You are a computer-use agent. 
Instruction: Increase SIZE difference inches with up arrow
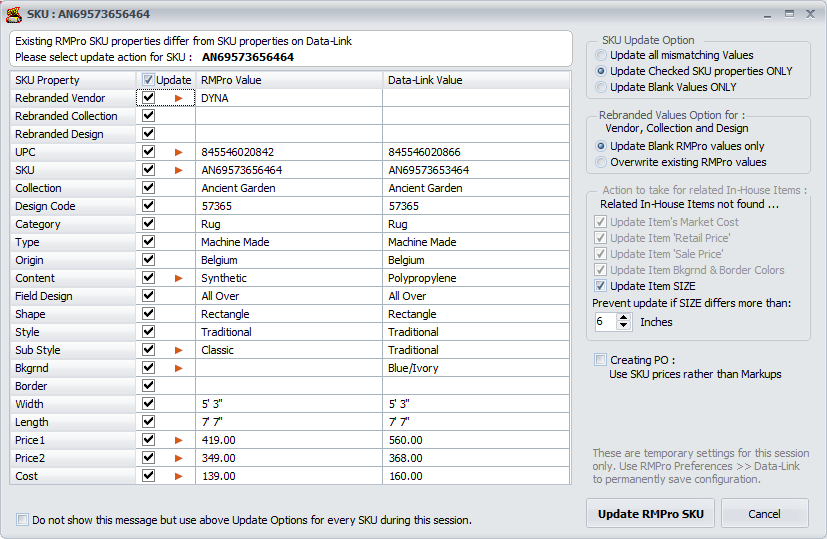tap(624, 318)
